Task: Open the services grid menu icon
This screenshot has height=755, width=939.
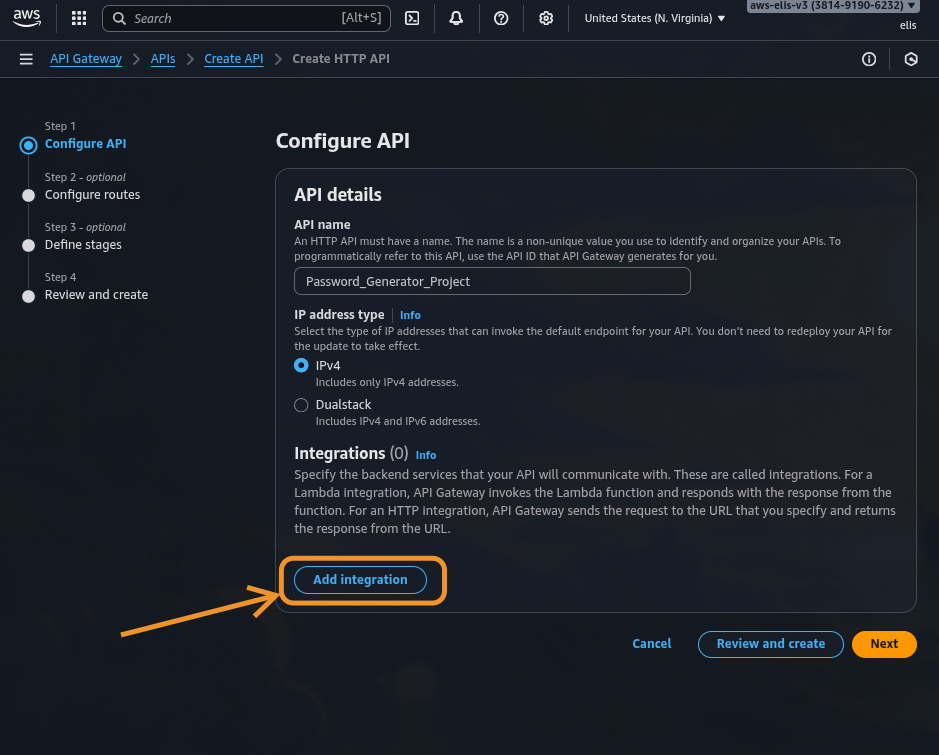Action: [x=79, y=18]
